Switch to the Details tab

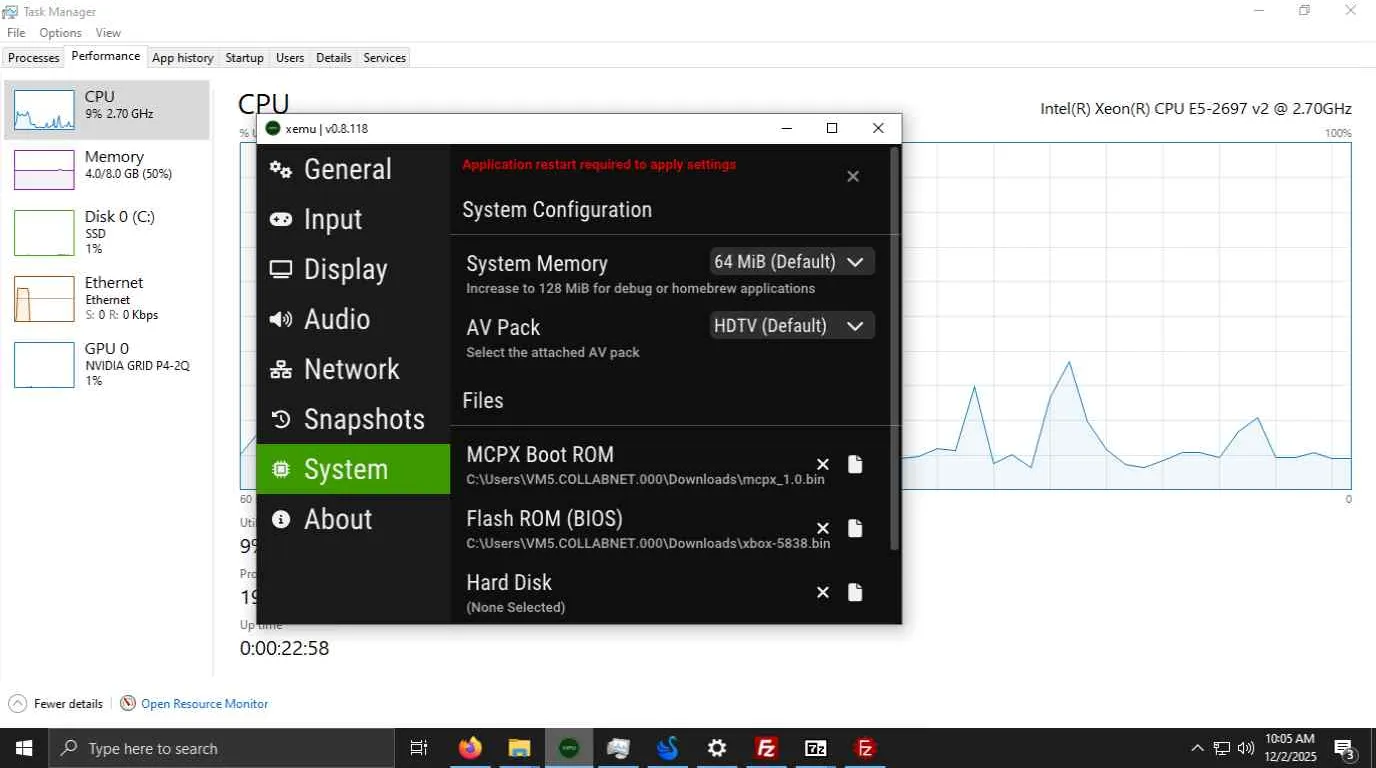[334, 58]
